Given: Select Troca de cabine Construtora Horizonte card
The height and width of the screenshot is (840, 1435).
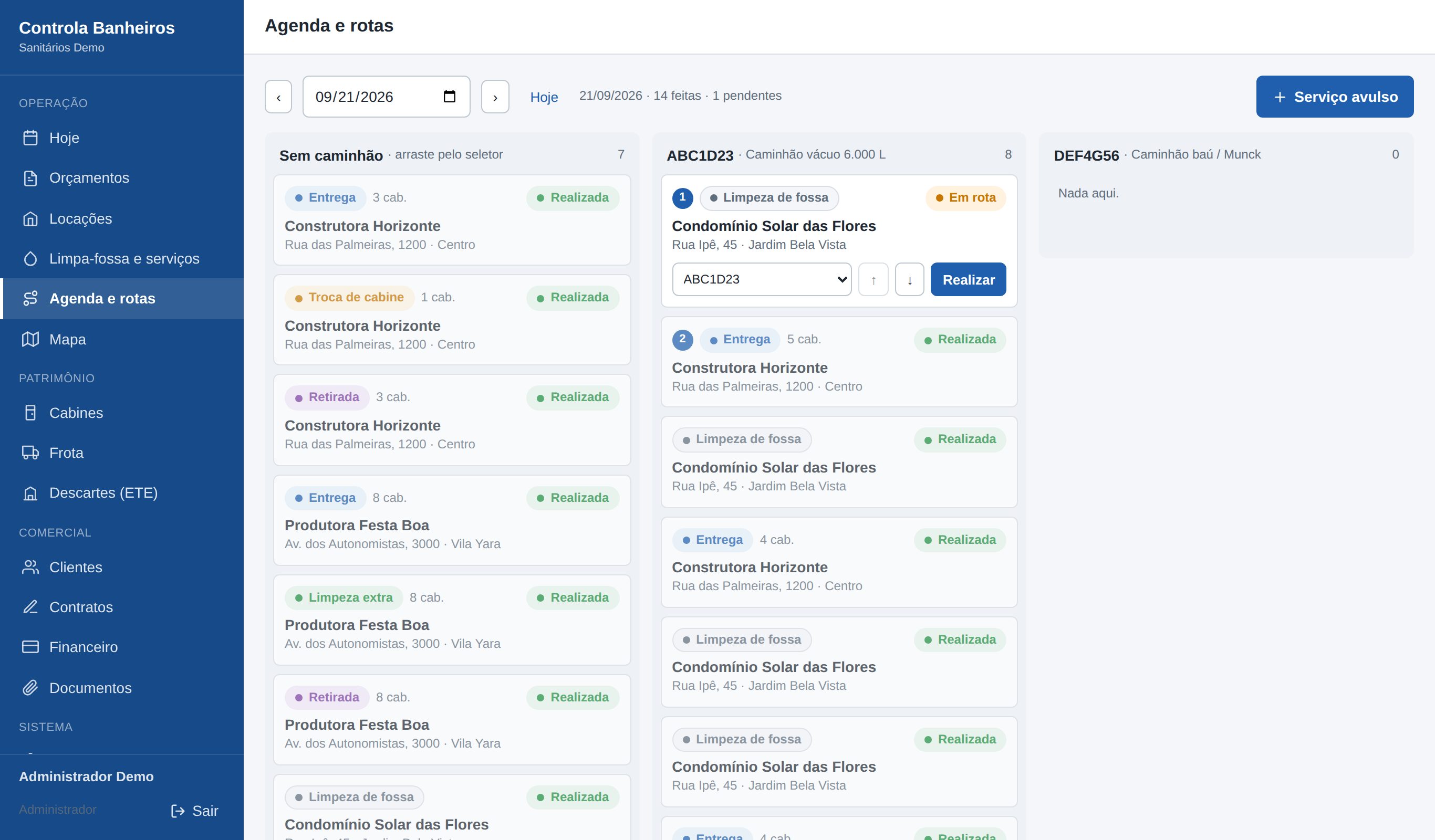Looking at the screenshot, I should click(x=452, y=320).
